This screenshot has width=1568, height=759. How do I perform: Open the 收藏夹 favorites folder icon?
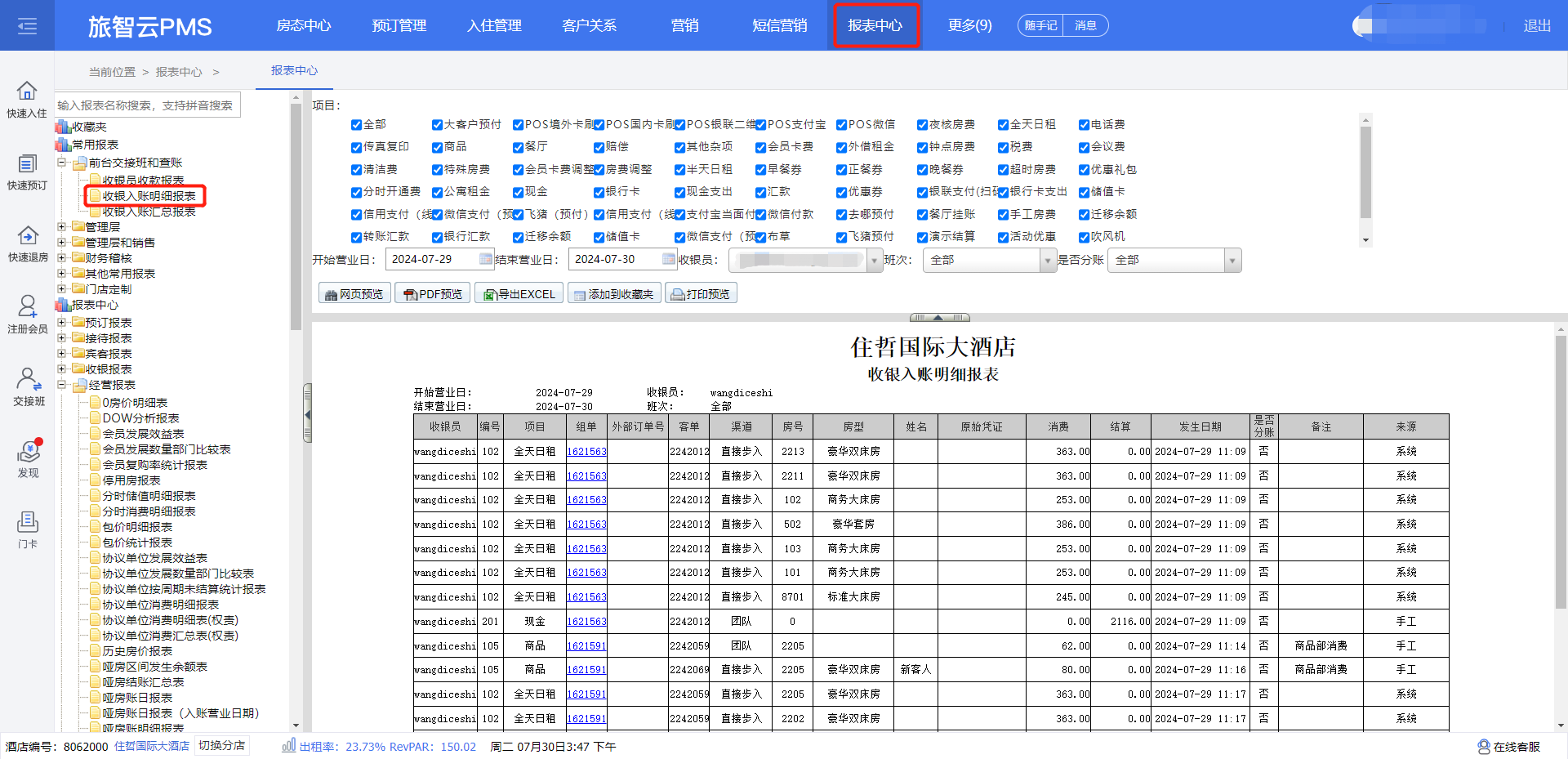tap(63, 127)
